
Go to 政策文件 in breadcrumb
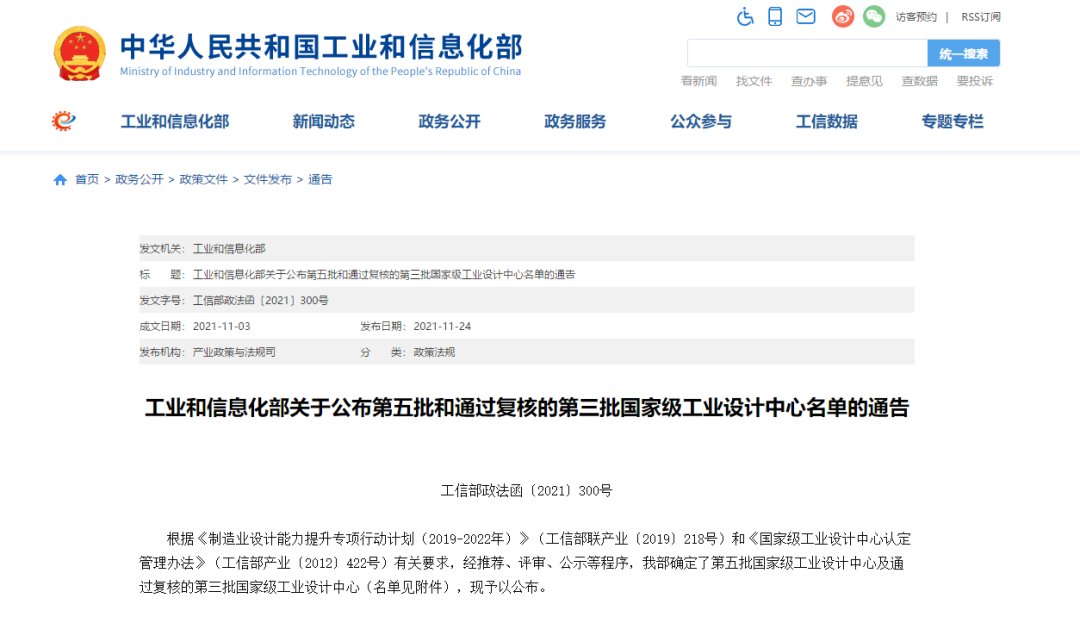(203, 180)
